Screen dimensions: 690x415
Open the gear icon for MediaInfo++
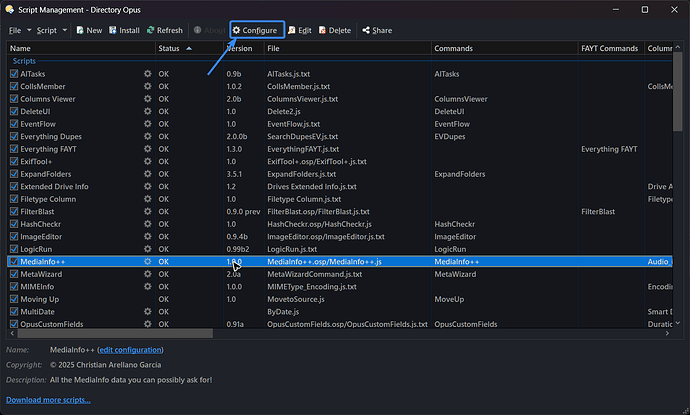[147, 262]
